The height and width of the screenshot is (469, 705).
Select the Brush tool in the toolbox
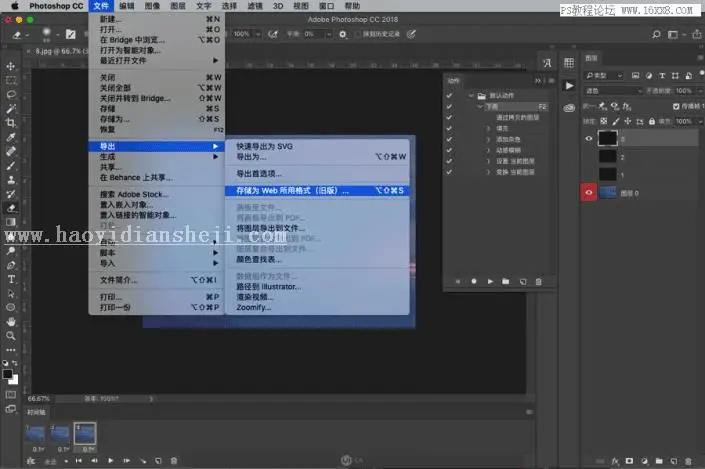pyautogui.click(x=11, y=165)
